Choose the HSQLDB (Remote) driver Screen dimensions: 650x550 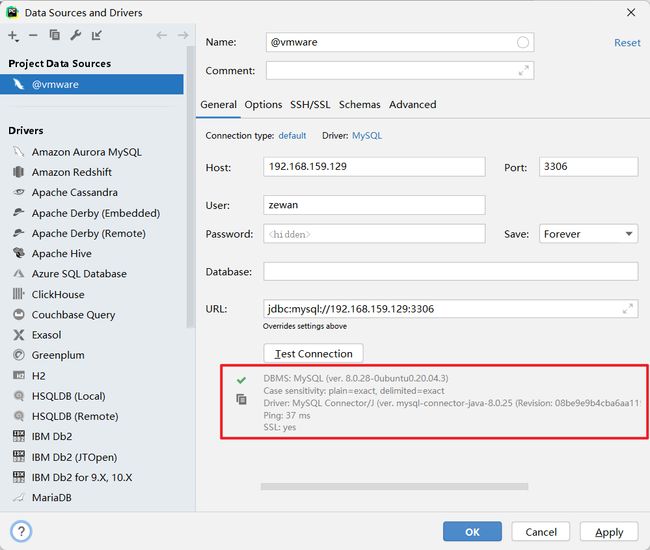(x=75, y=416)
